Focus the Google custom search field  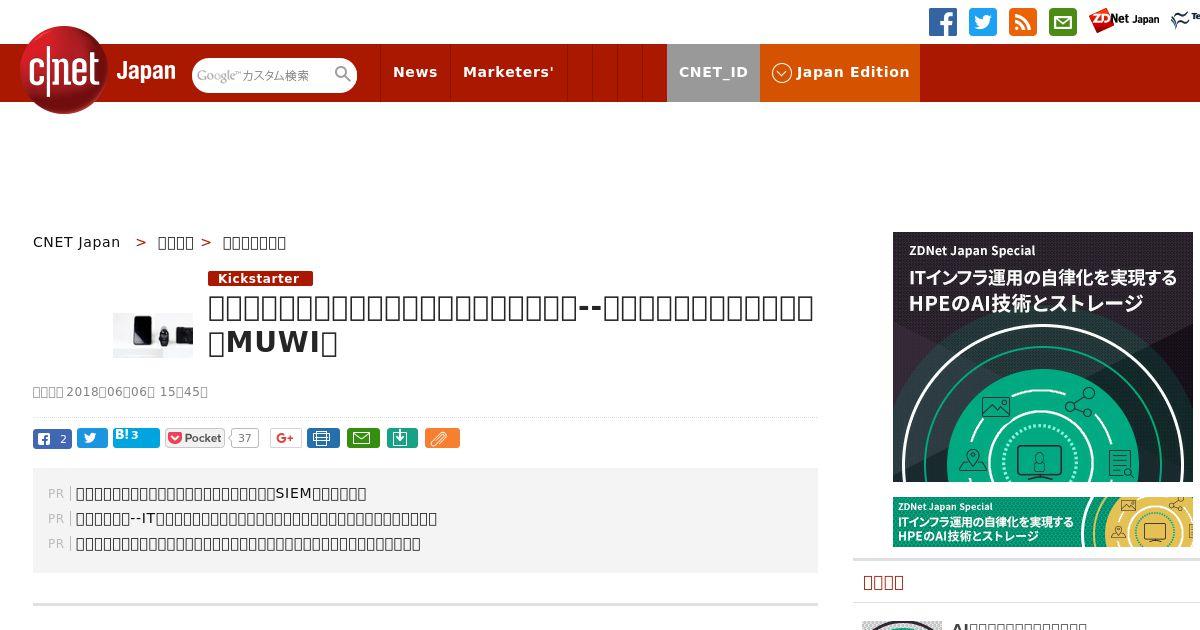[262, 75]
